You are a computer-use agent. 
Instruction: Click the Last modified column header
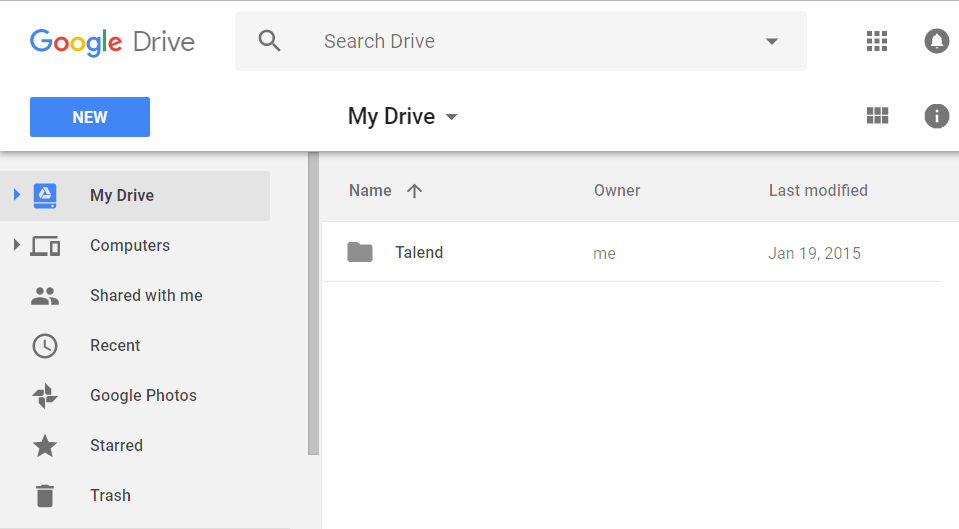[817, 190]
